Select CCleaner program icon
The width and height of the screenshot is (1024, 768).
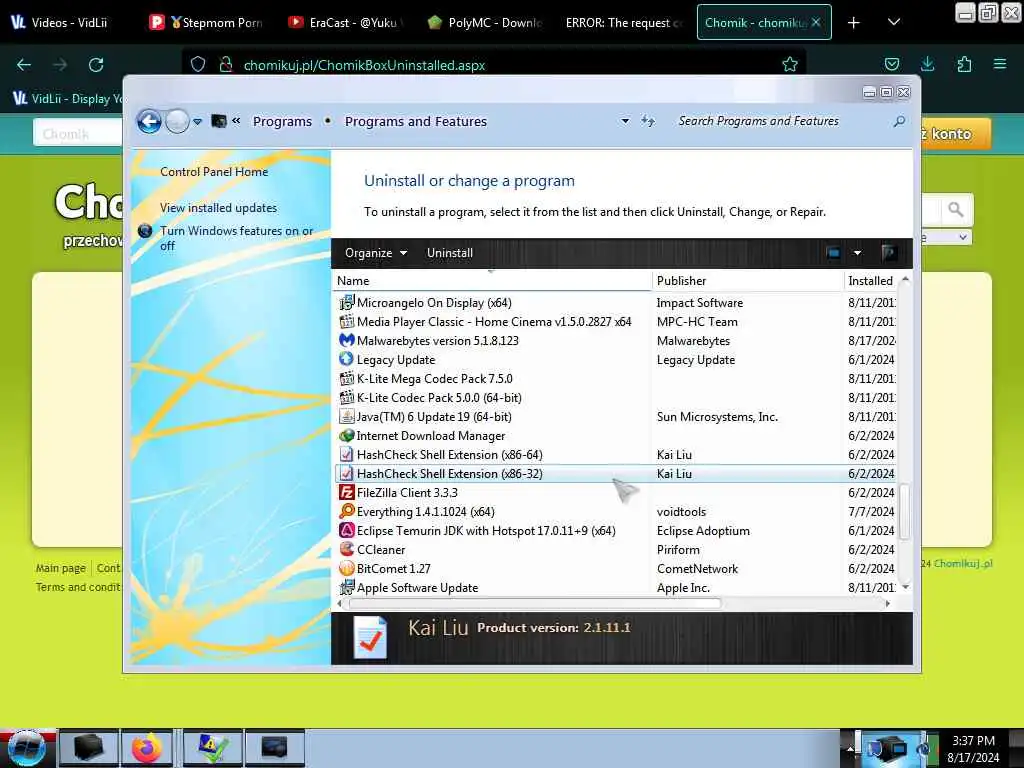click(347, 549)
